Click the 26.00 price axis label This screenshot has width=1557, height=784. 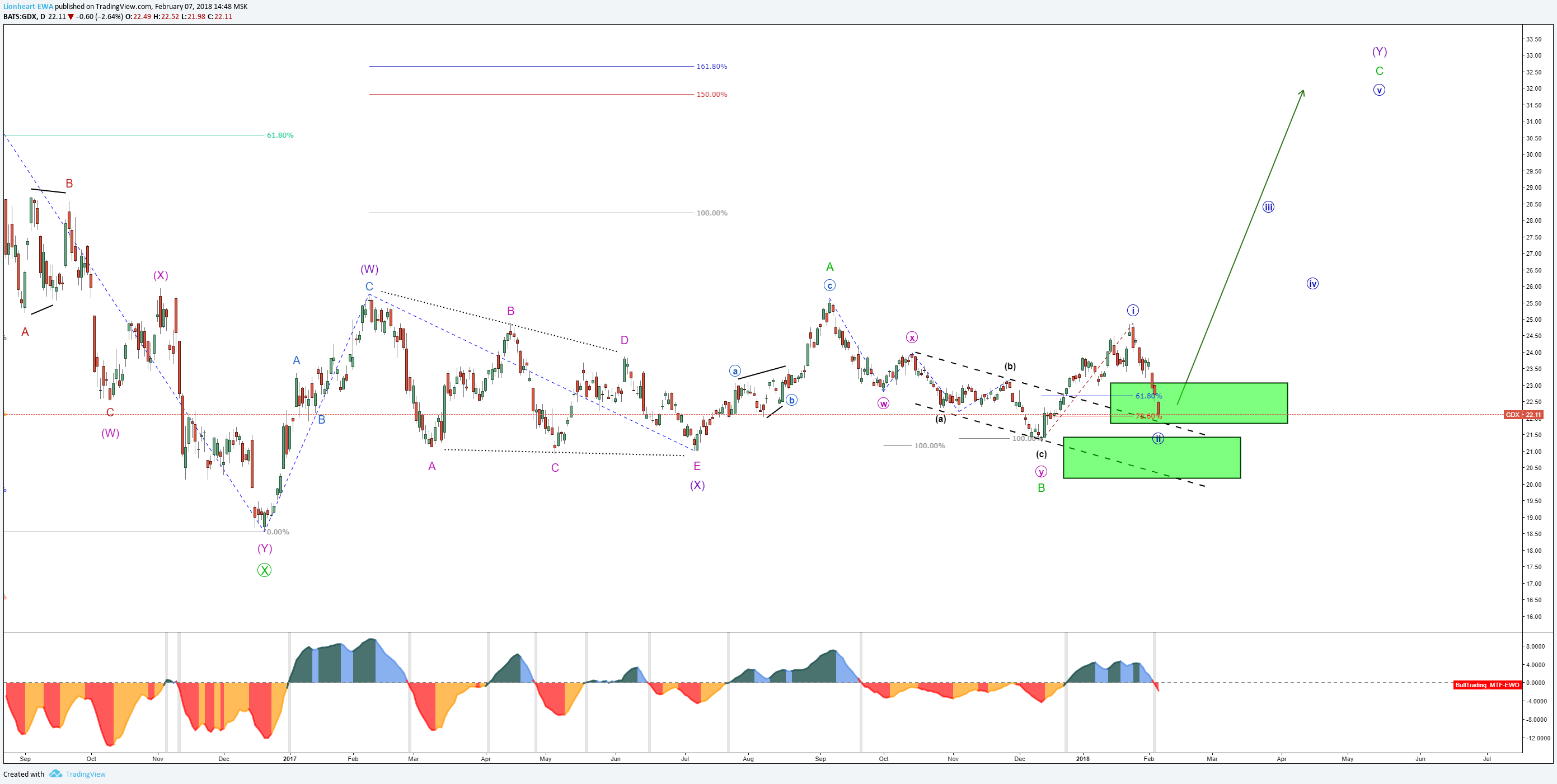pyautogui.click(x=1533, y=287)
